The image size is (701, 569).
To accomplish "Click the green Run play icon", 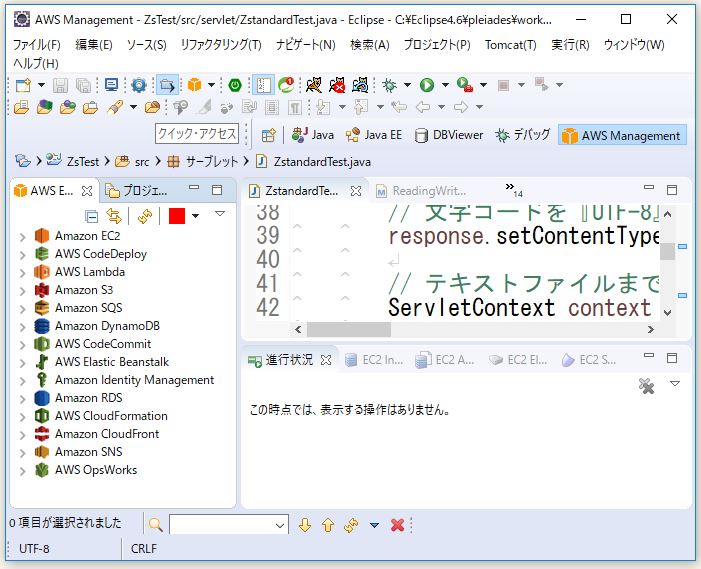I will point(427,85).
